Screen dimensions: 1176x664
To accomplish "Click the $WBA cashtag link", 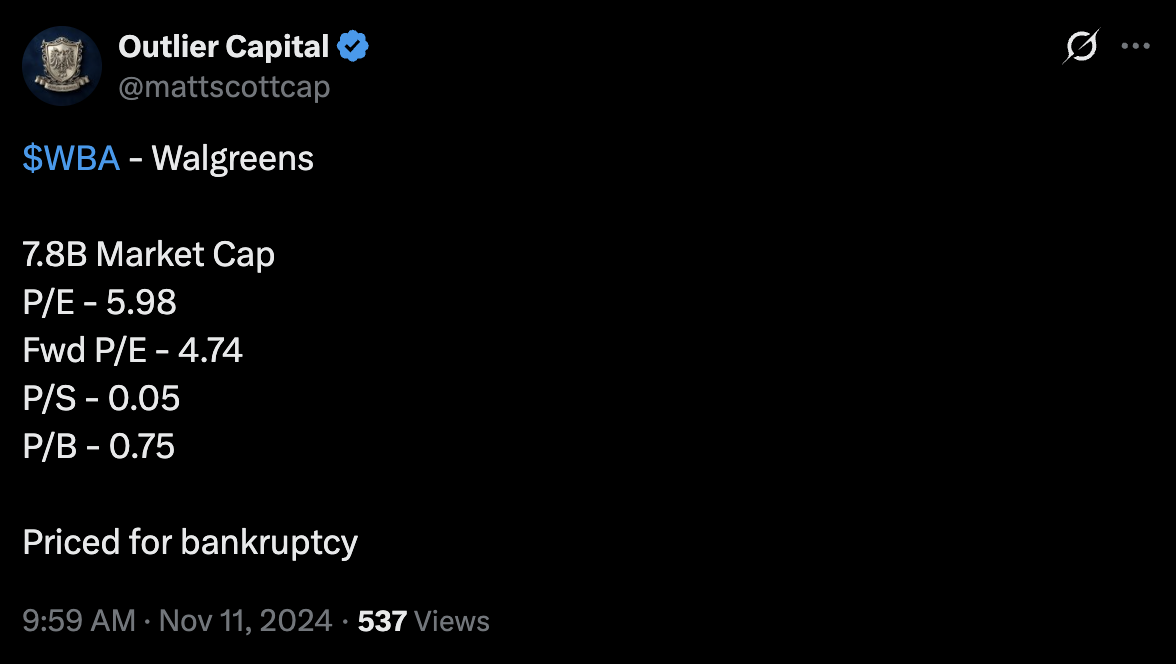I will pos(71,158).
